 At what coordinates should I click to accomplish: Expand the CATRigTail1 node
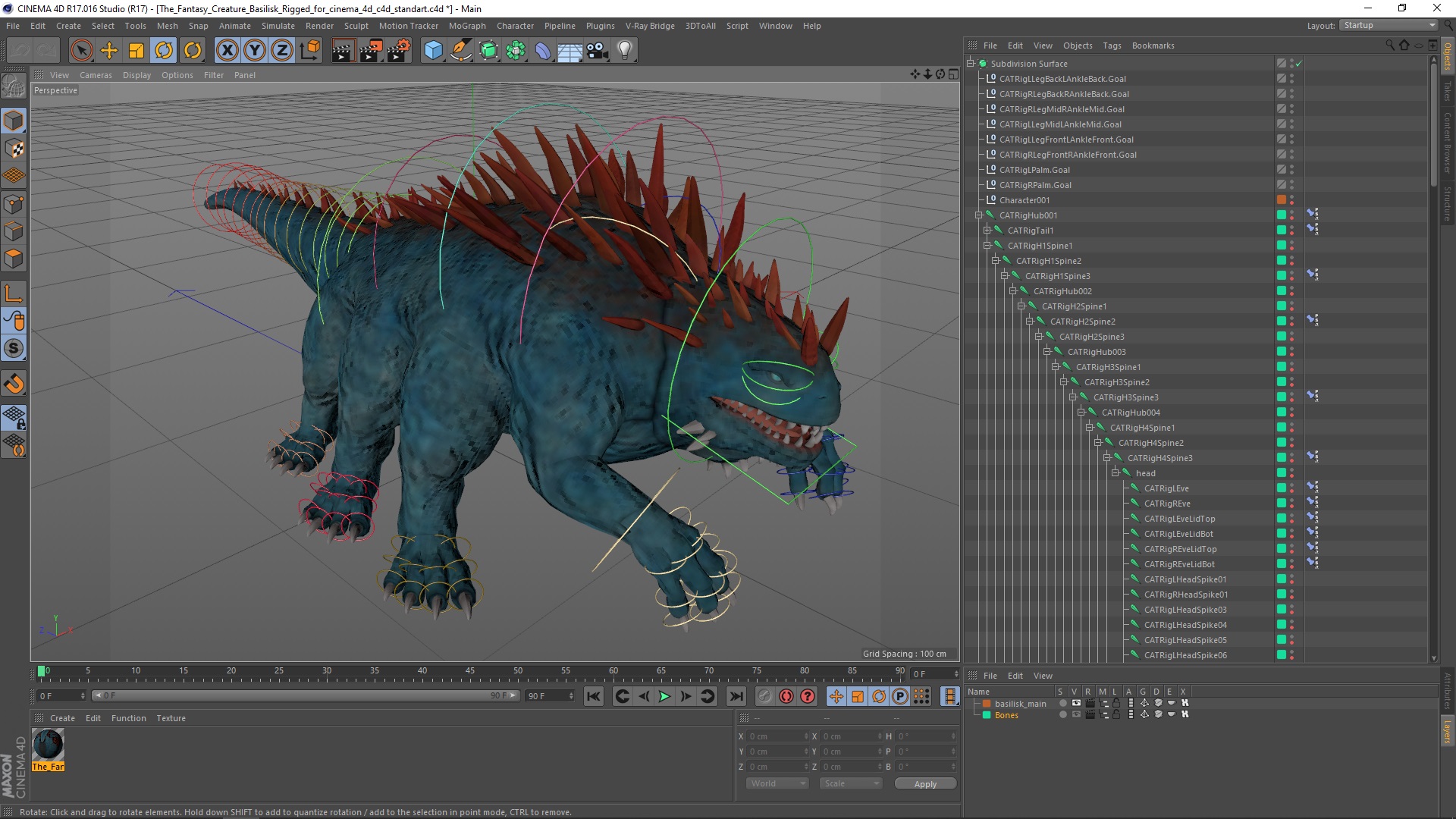coord(987,231)
